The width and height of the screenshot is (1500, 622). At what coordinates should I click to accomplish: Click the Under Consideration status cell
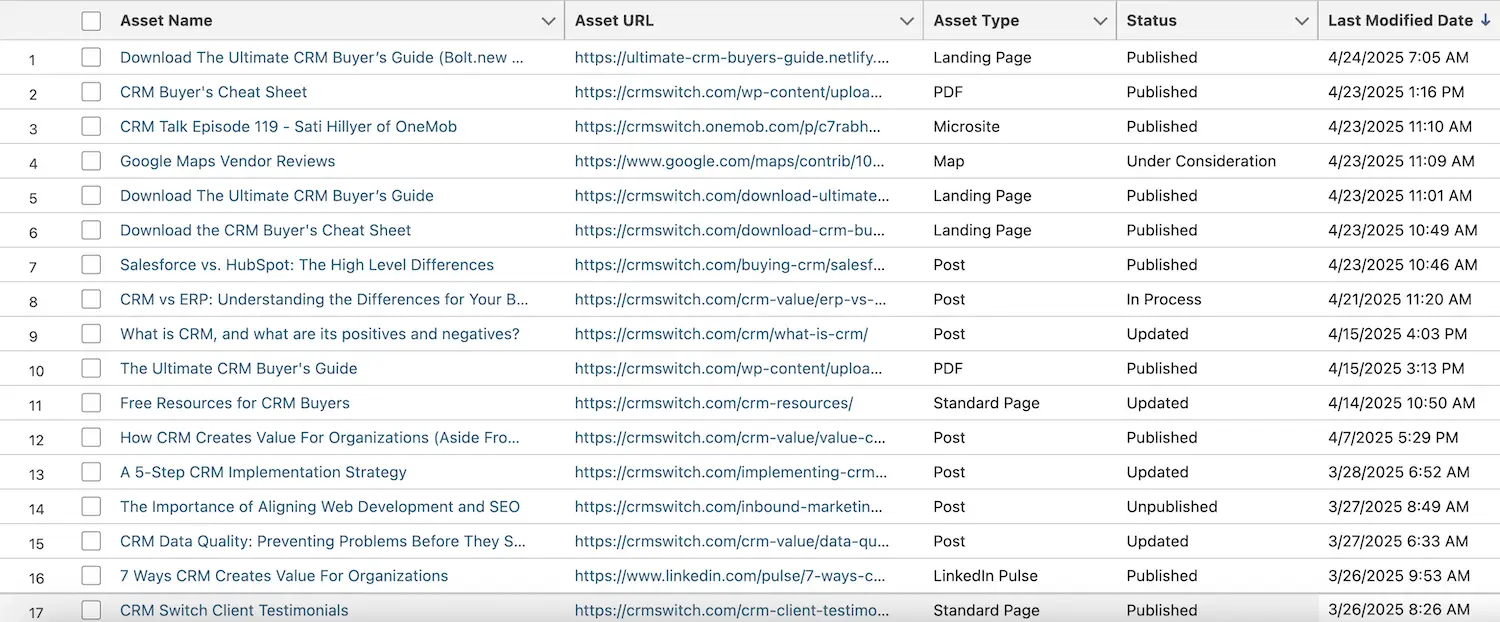[x=1201, y=161]
